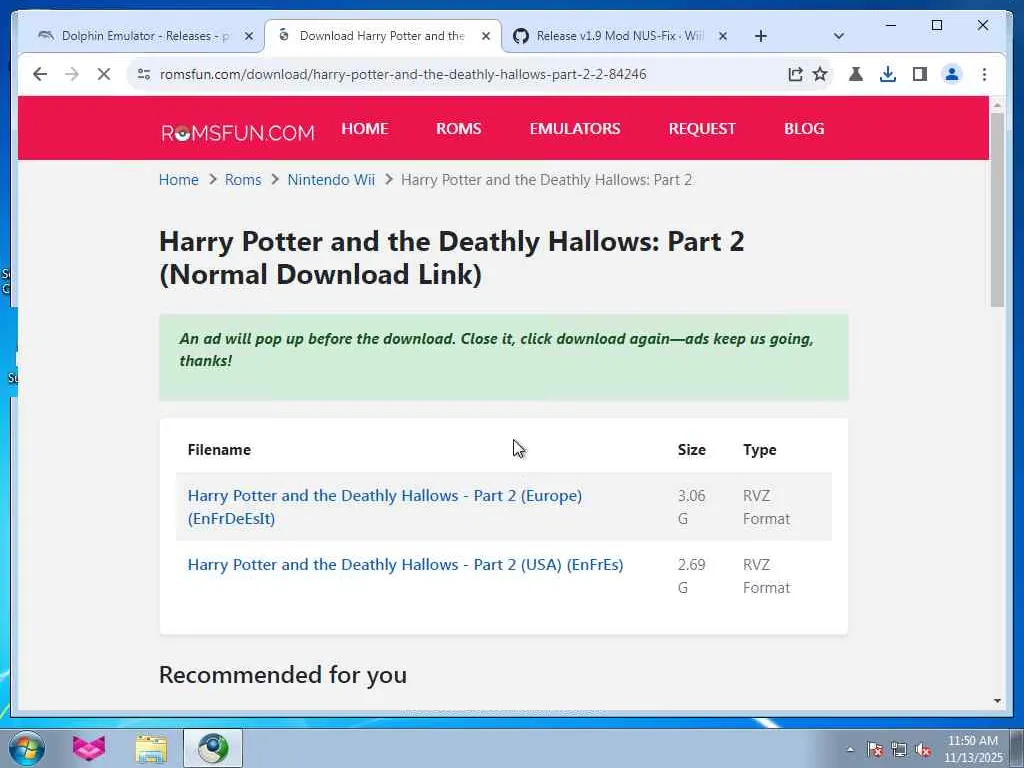1024x768 pixels.
Task: Share this page via share icon
Action: [795, 74]
